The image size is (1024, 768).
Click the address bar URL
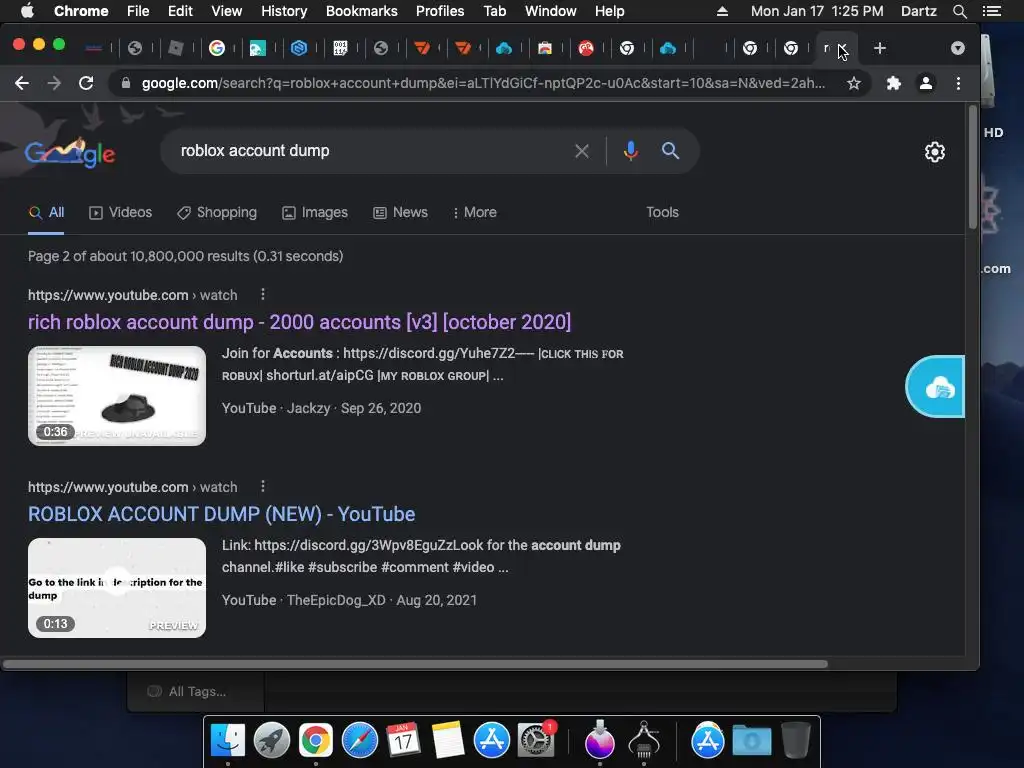click(483, 83)
